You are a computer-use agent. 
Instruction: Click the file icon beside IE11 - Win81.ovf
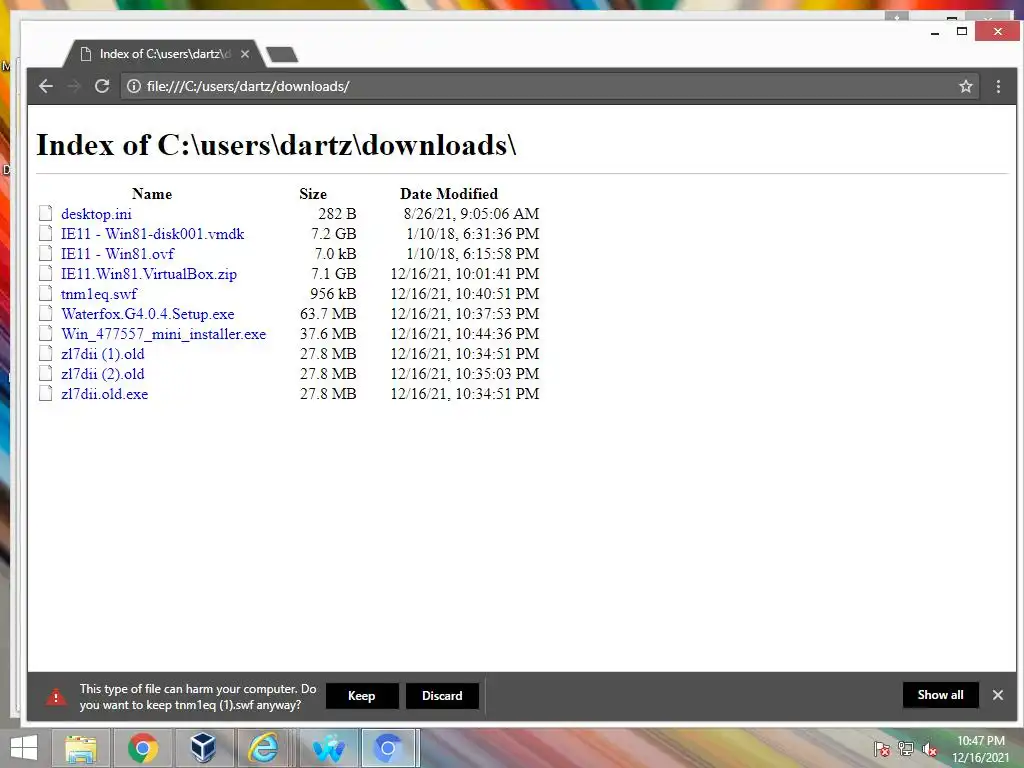click(x=45, y=253)
